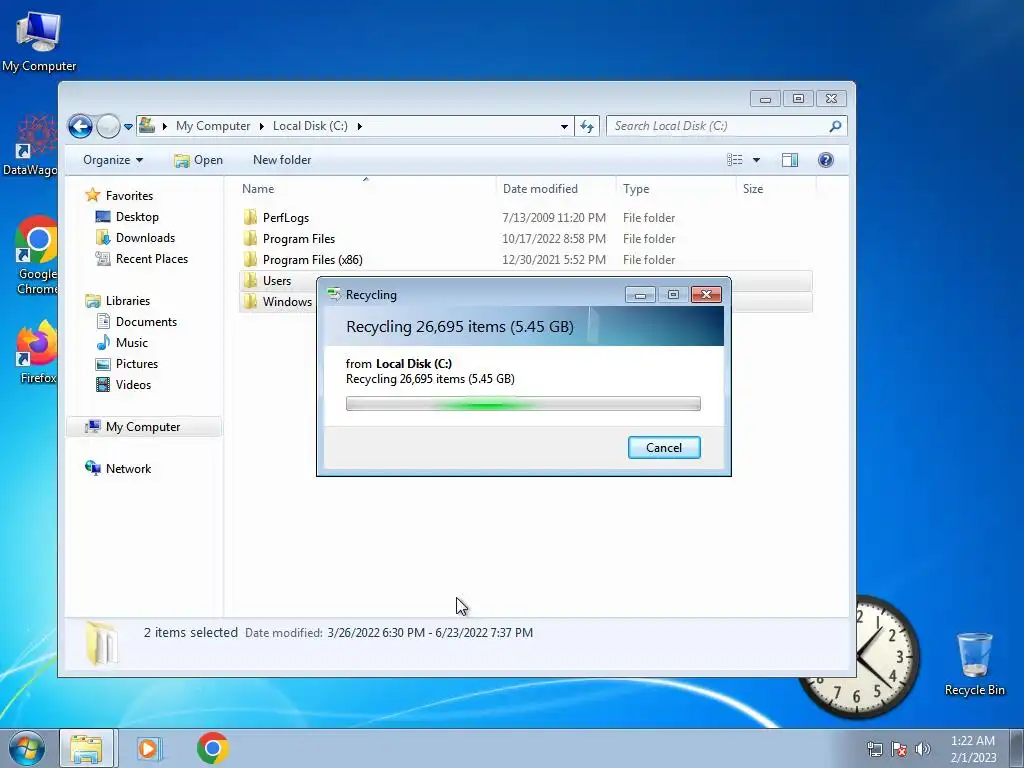Open the Firefox desktop shortcut
Image resolution: width=1024 pixels, height=768 pixels.
[37, 351]
